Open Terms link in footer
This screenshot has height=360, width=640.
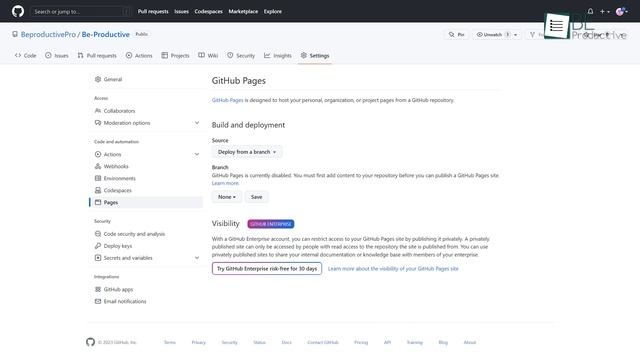coord(170,342)
